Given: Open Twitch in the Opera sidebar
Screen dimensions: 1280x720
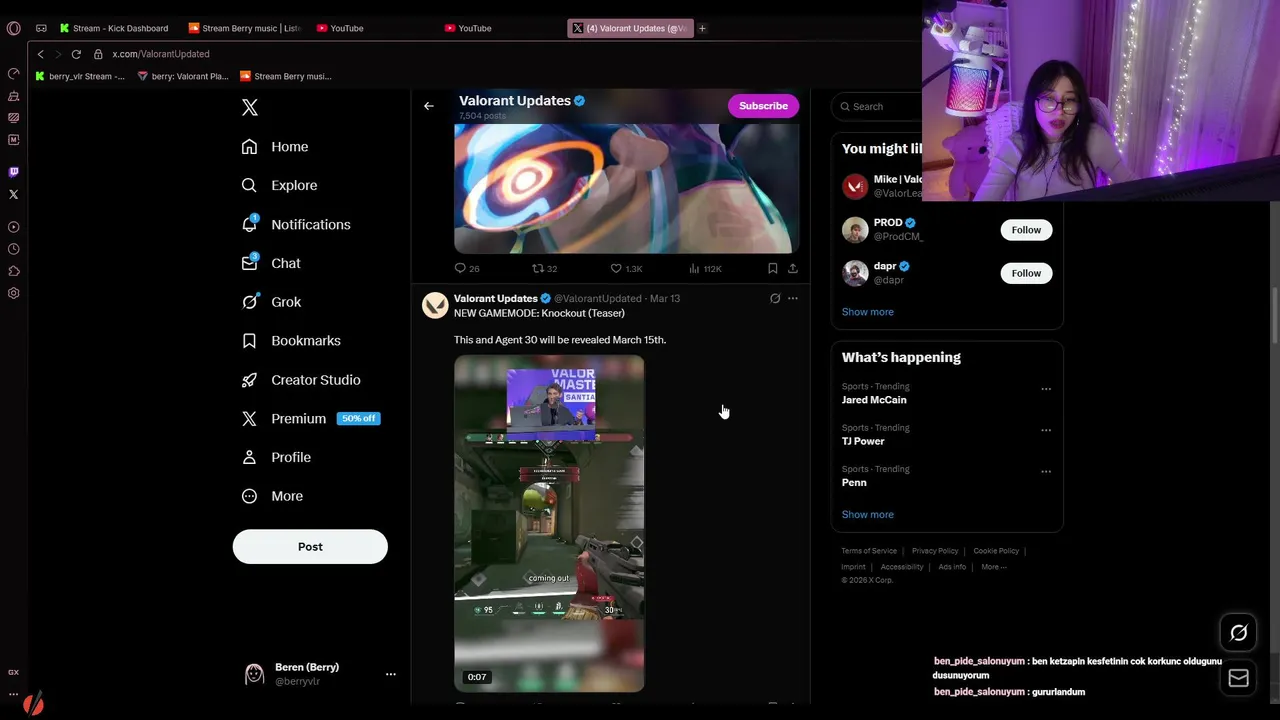Looking at the screenshot, I should tap(13, 172).
